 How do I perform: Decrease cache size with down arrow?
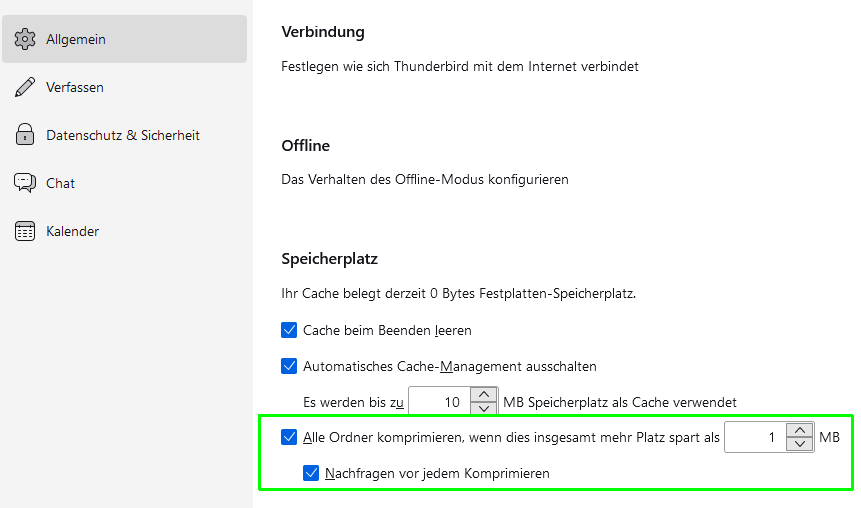[484, 409]
